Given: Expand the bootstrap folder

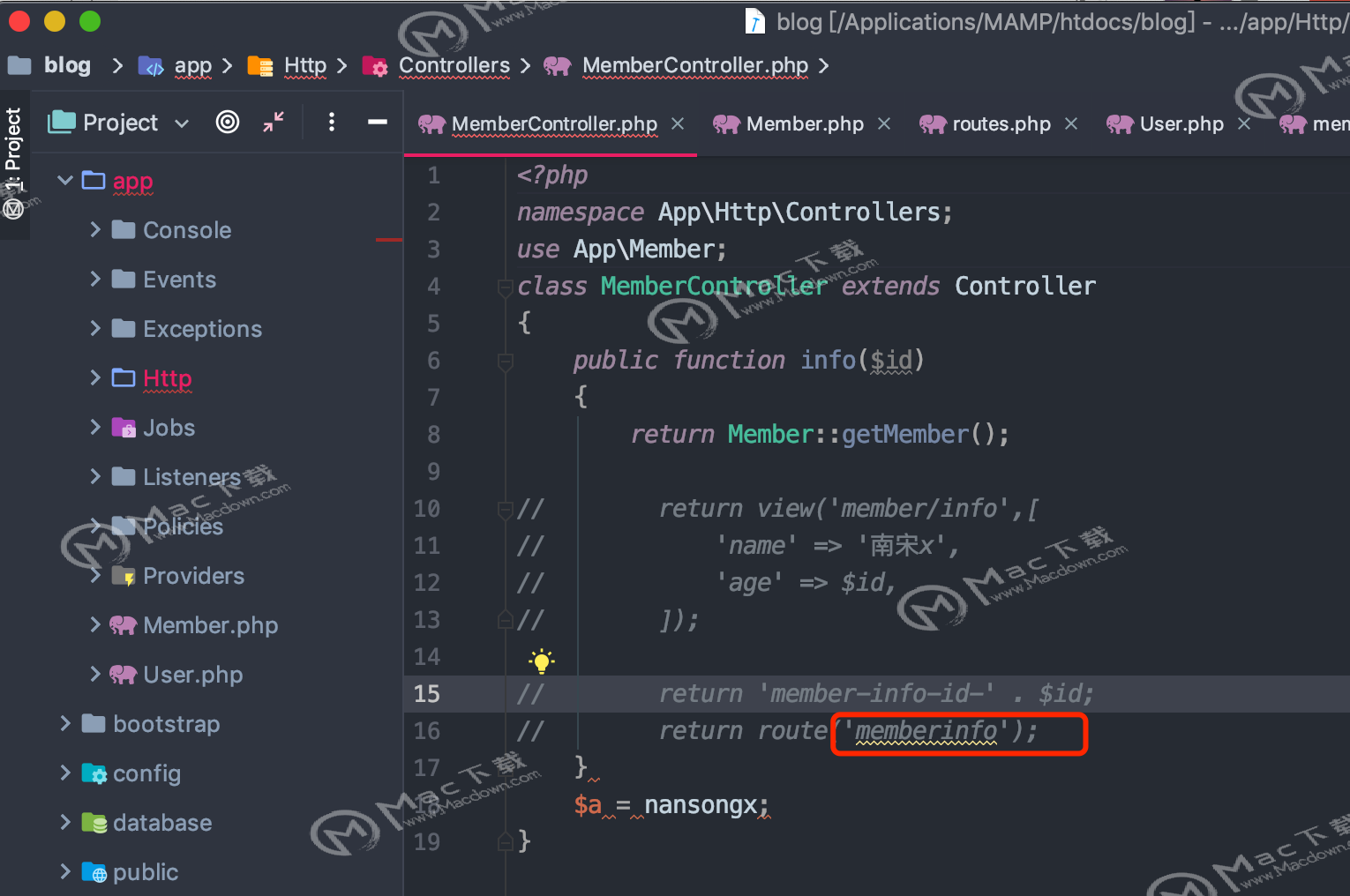Looking at the screenshot, I should [64, 724].
